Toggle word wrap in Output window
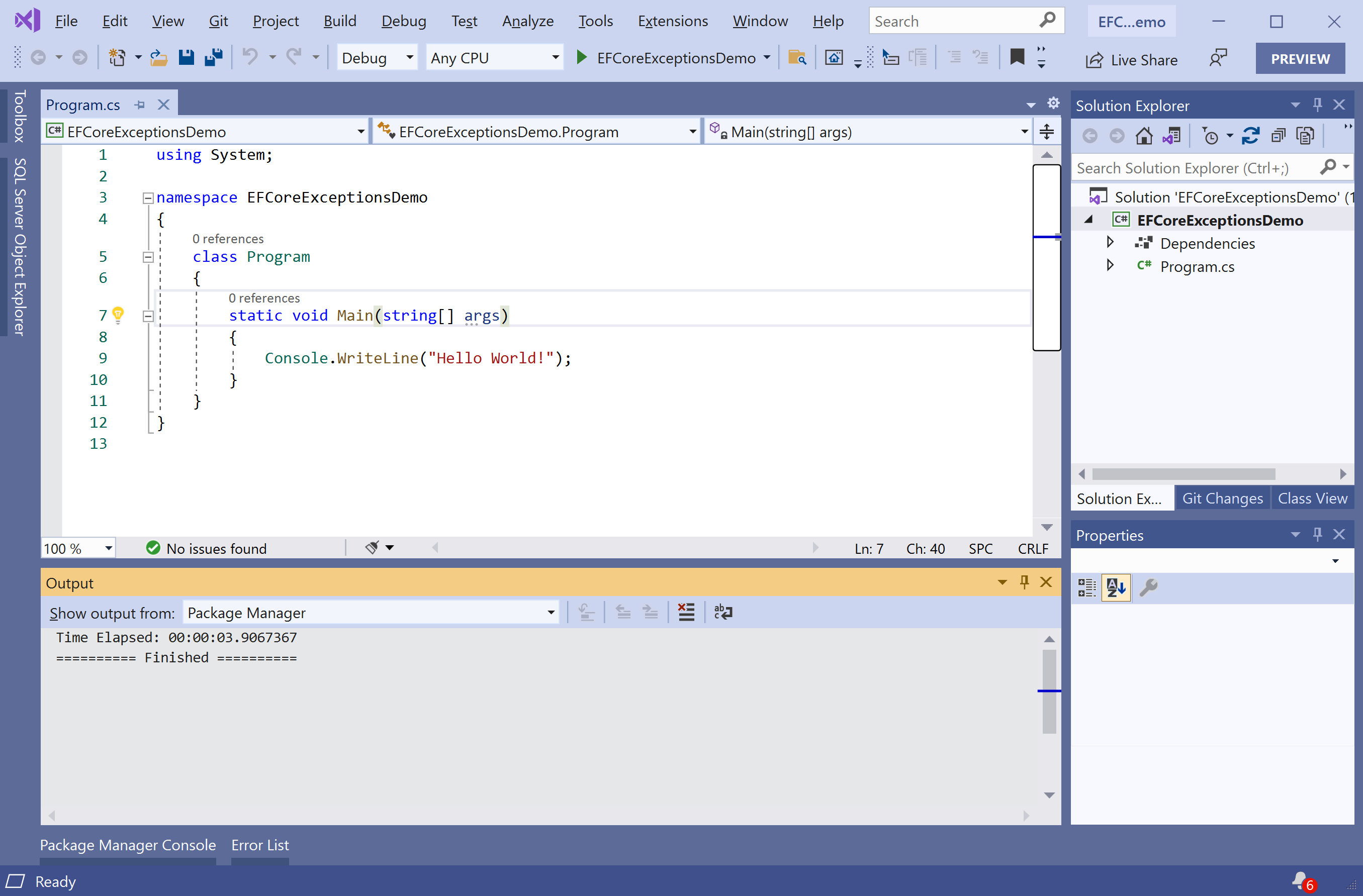The height and width of the screenshot is (896, 1363). (x=723, y=612)
